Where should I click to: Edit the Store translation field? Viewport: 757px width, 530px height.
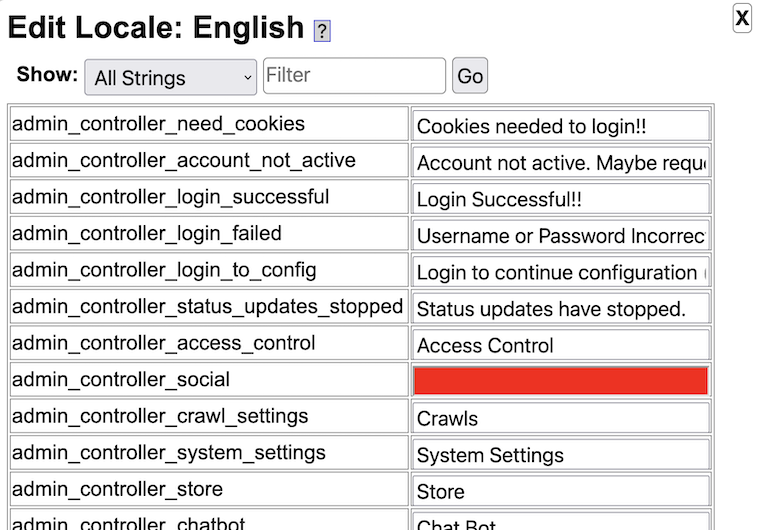point(561,491)
